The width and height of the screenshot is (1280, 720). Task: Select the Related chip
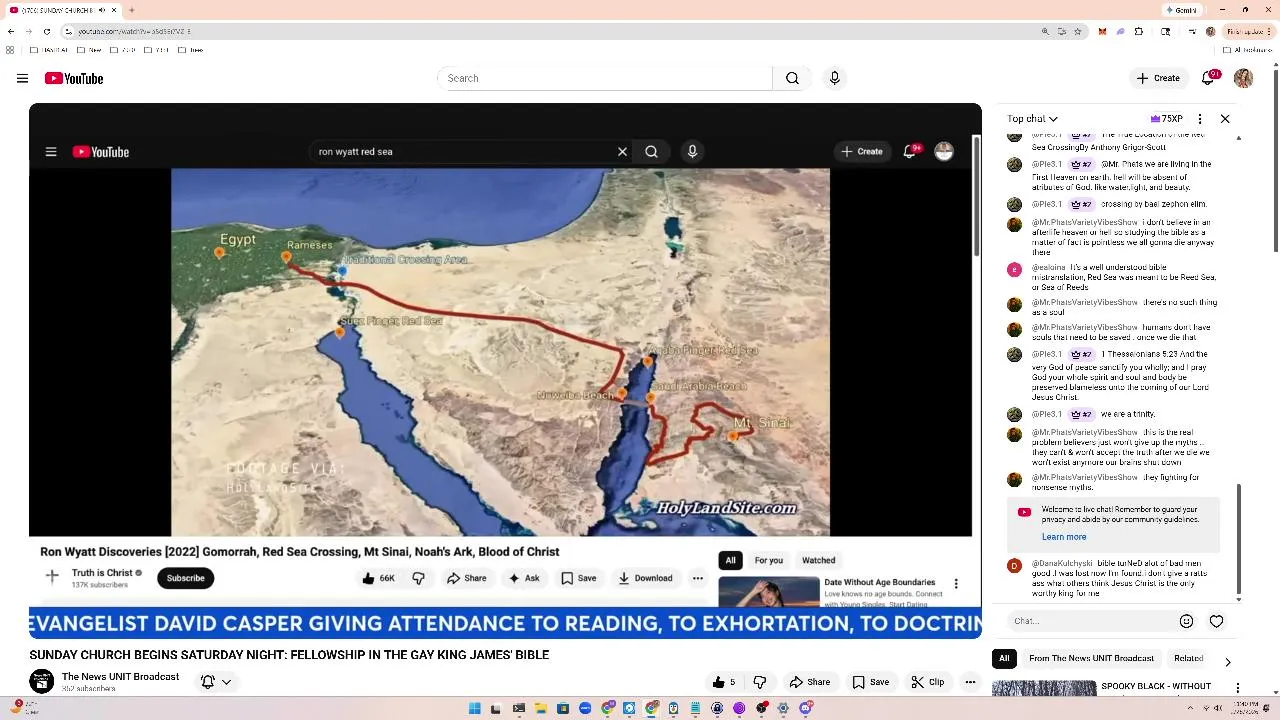1189,658
